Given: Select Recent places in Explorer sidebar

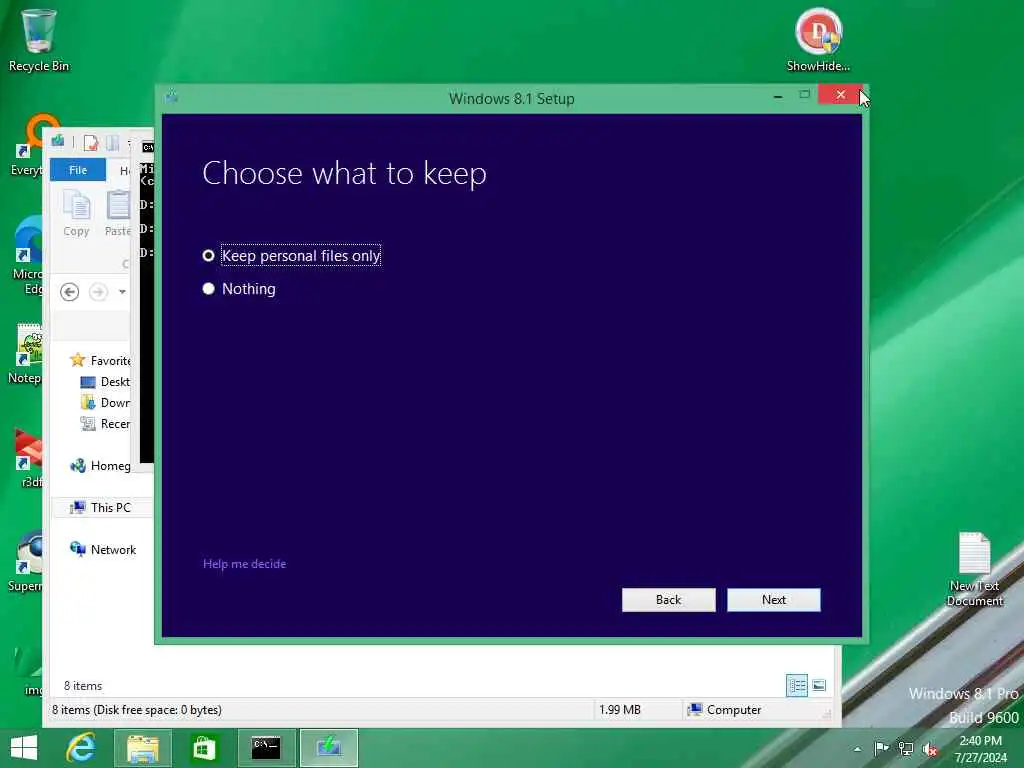Looking at the screenshot, I should (x=105, y=424).
